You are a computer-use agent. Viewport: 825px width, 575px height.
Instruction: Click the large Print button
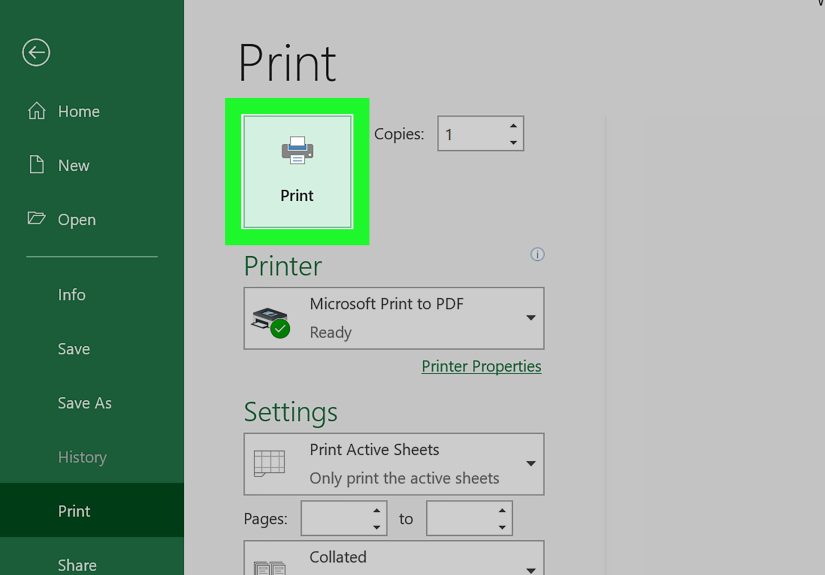(x=297, y=172)
